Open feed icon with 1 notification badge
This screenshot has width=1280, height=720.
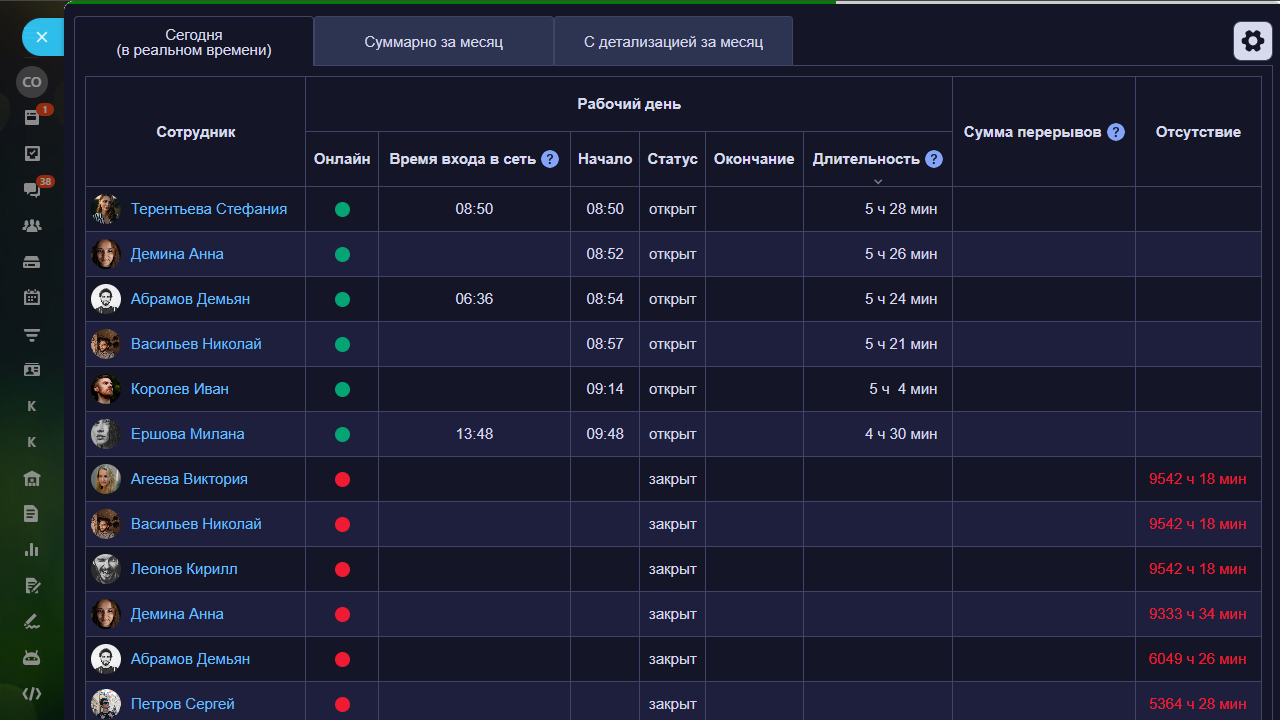pos(32,118)
